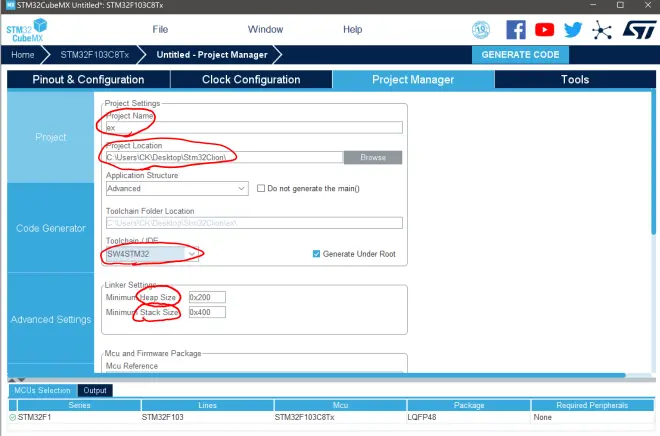Select the Project side section
The height and width of the screenshot is (436, 660).
point(51,137)
